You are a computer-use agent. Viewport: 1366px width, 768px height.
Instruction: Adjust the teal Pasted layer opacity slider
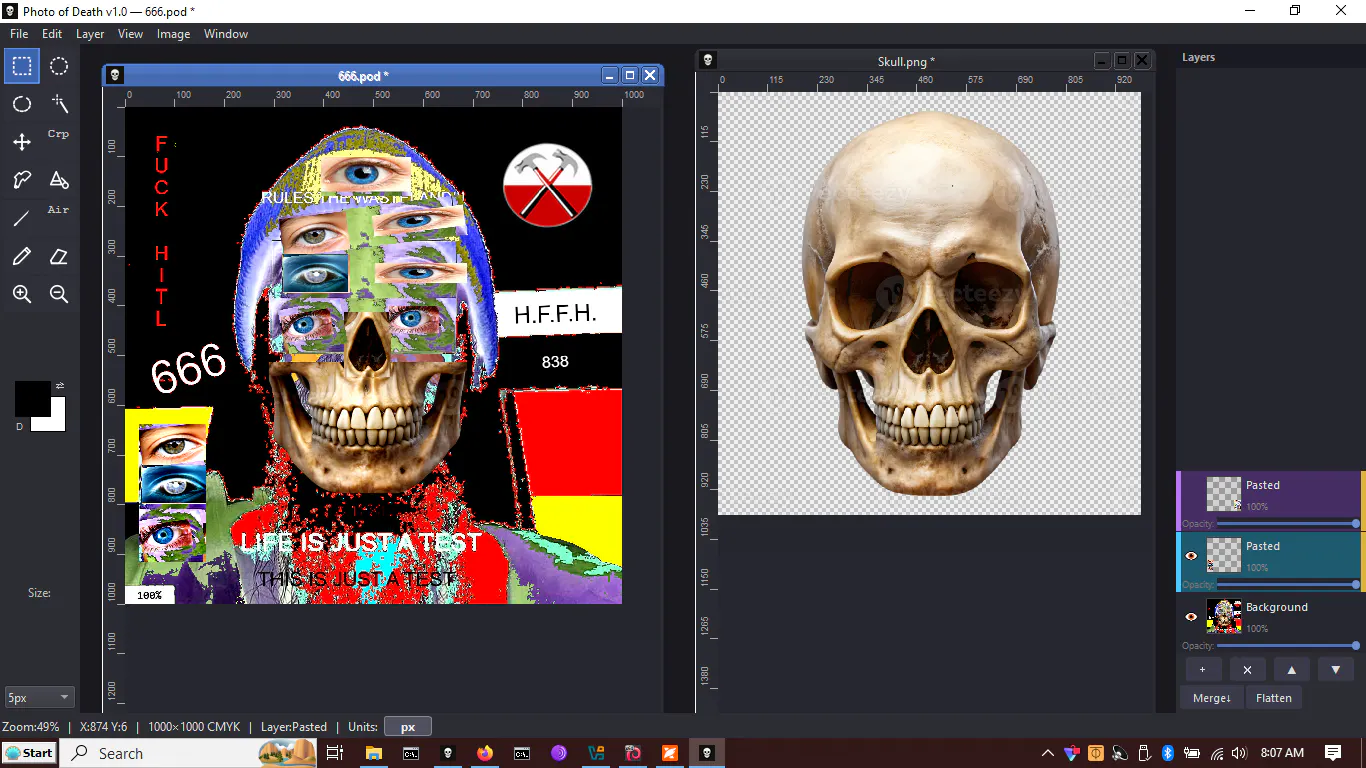1286,585
